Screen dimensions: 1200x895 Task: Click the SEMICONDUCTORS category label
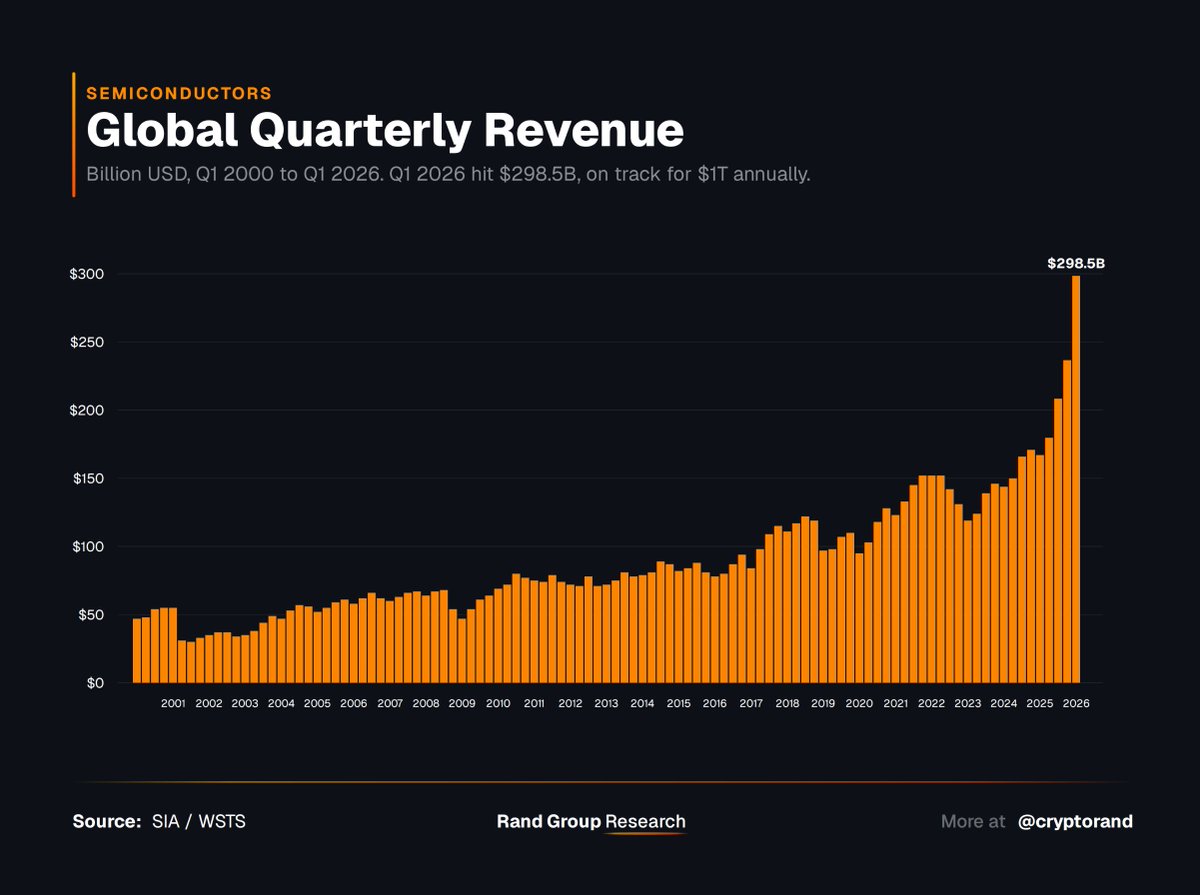click(179, 93)
